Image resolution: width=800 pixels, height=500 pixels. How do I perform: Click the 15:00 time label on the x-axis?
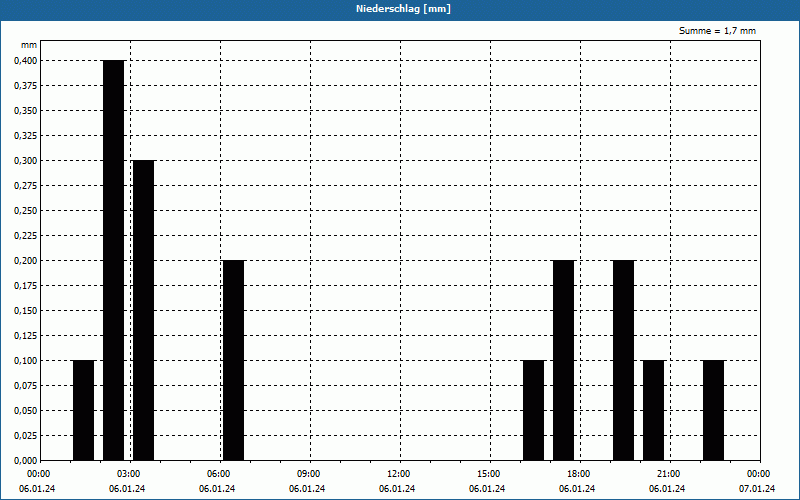pyautogui.click(x=489, y=474)
